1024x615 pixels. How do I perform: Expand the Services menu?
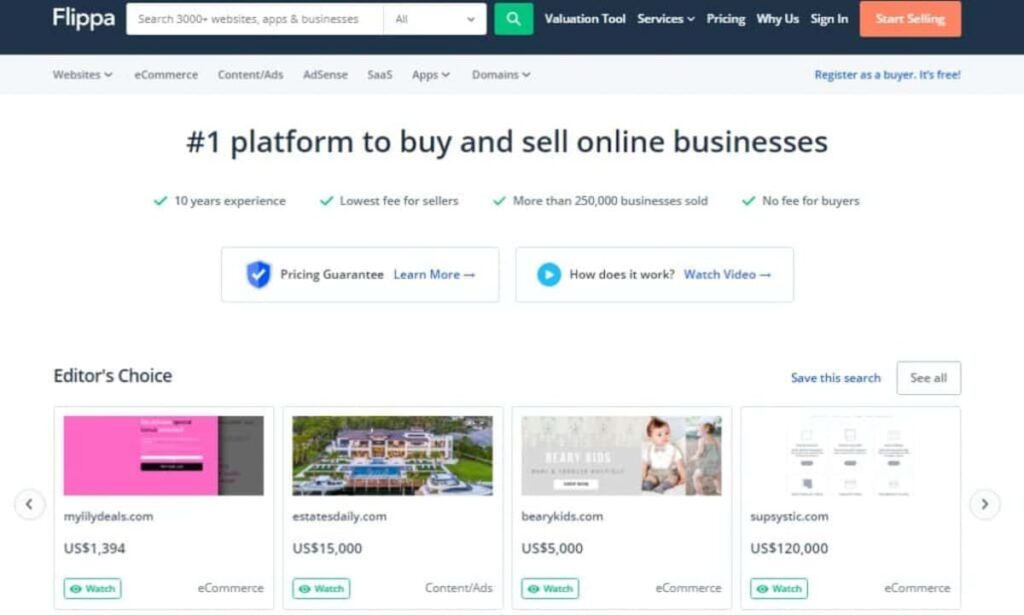pyautogui.click(x=665, y=19)
